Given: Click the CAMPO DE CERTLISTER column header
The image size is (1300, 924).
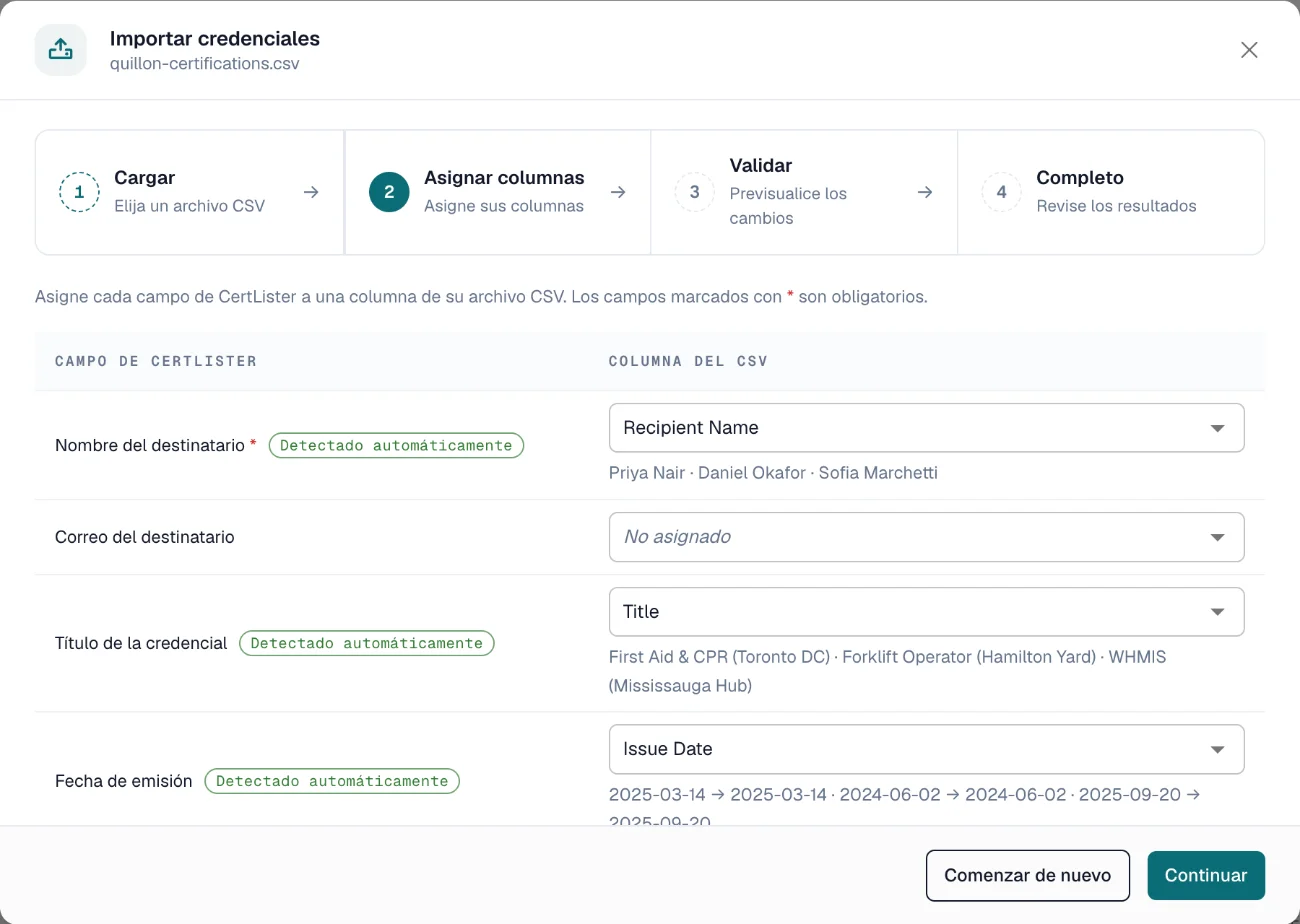Looking at the screenshot, I should coord(156,361).
